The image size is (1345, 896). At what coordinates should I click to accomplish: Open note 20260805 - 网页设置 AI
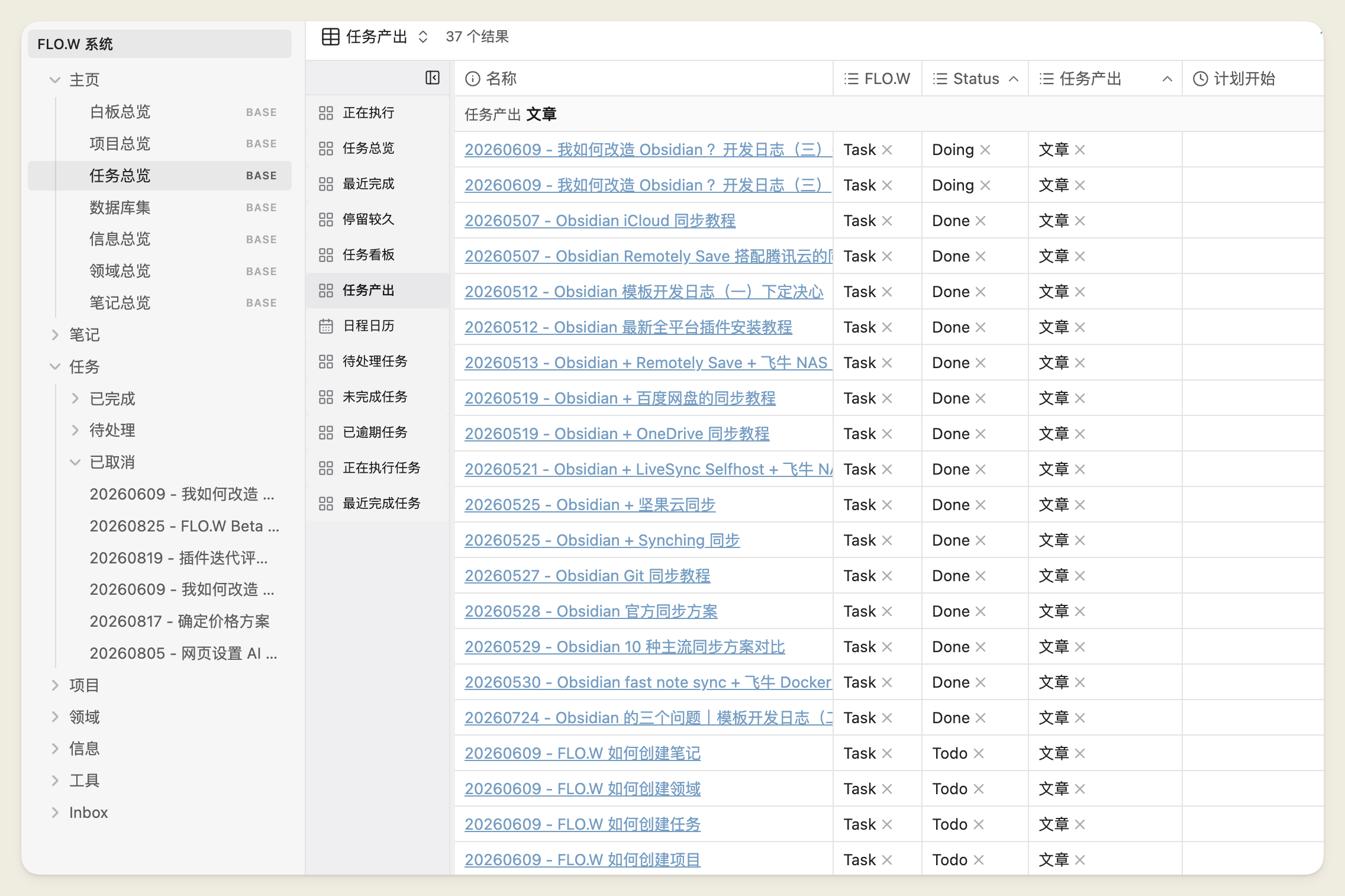tap(183, 653)
